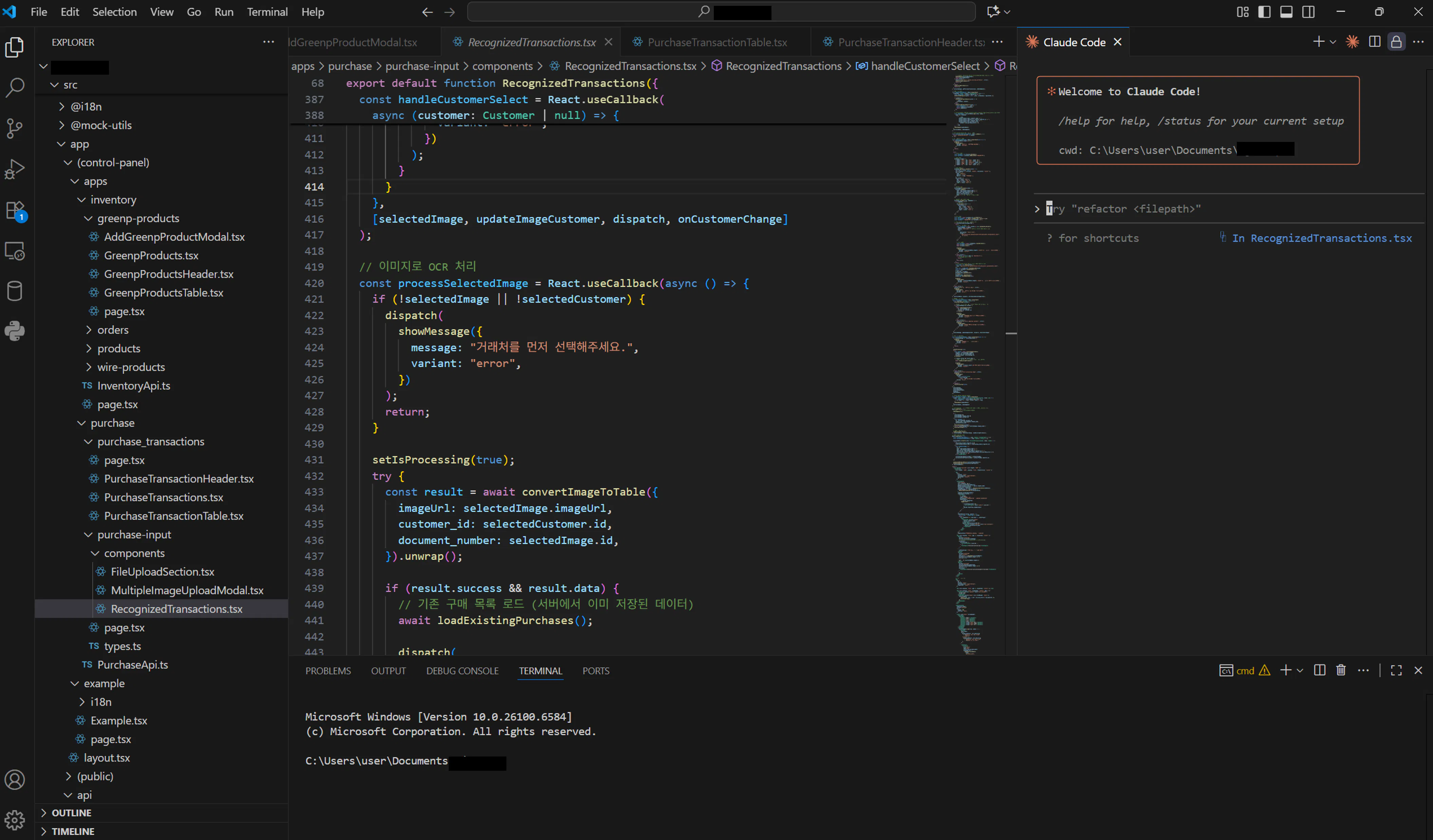Toggle the primary side bar visibility

(x=1264, y=12)
